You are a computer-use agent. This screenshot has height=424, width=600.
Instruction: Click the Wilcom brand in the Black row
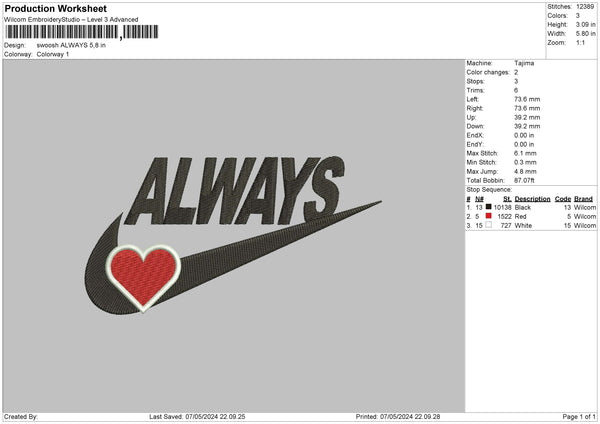pyautogui.click(x=585, y=207)
